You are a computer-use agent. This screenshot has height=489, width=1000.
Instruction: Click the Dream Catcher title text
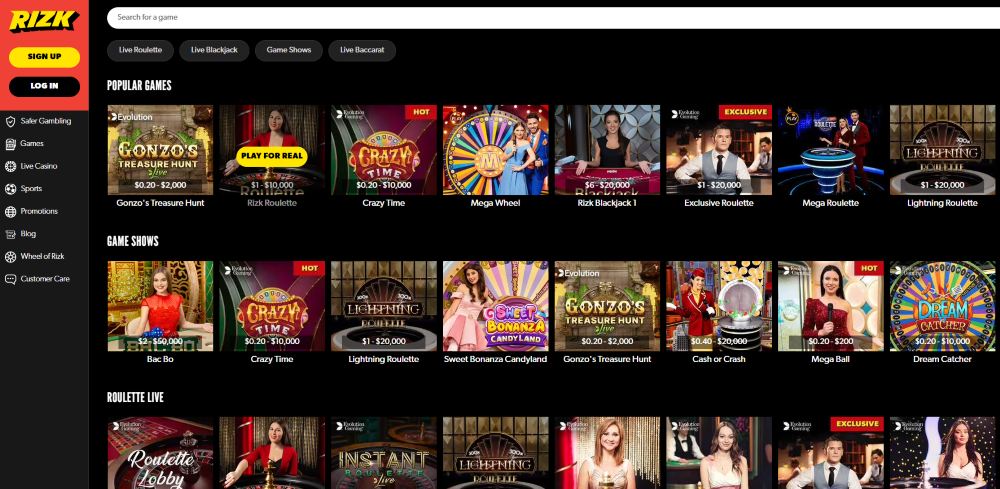tap(942, 359)
